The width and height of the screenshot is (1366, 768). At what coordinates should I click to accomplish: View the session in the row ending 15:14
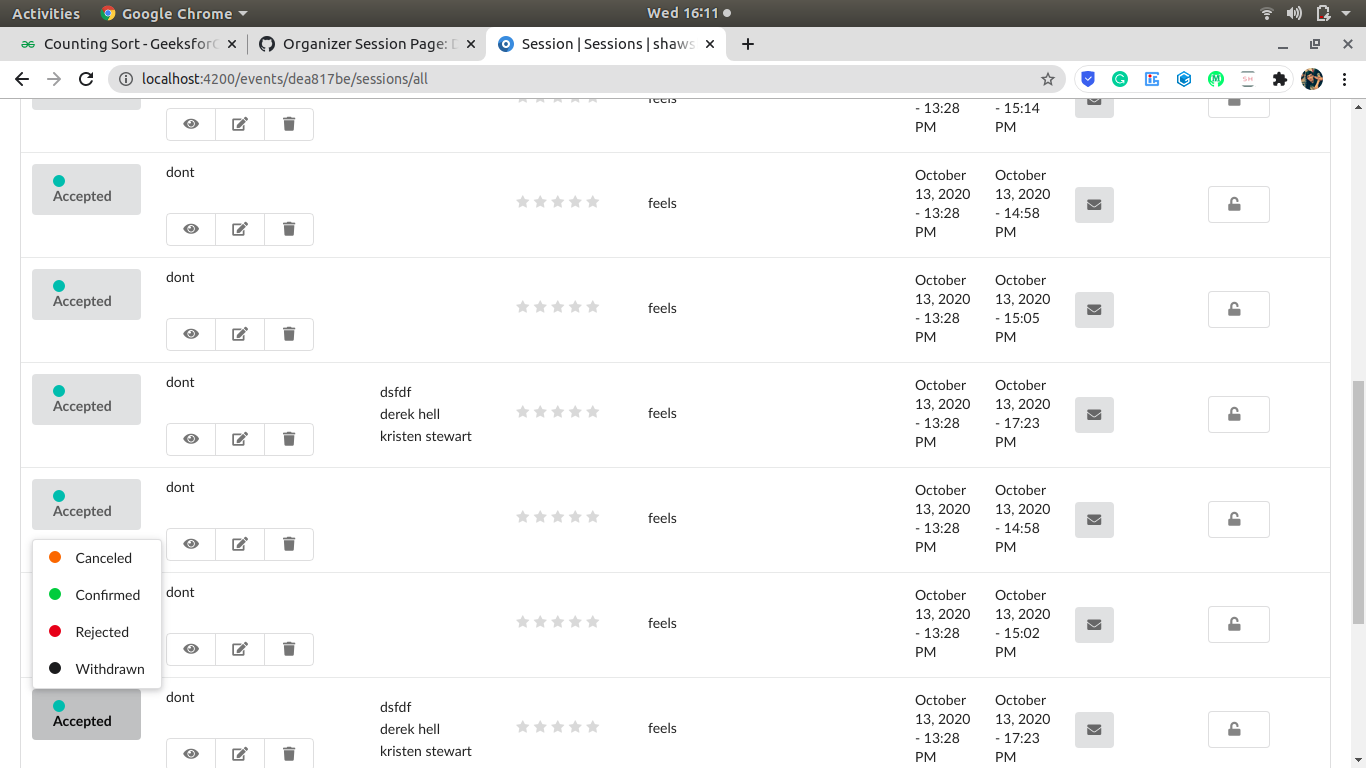[x=191, y=124]
